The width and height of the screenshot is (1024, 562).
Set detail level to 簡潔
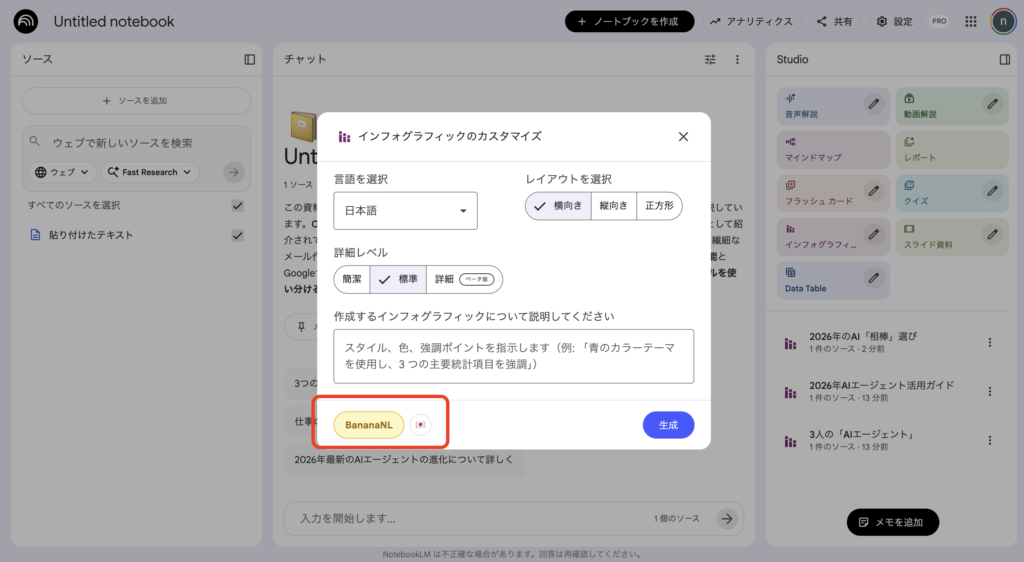(x=352, y=279)
